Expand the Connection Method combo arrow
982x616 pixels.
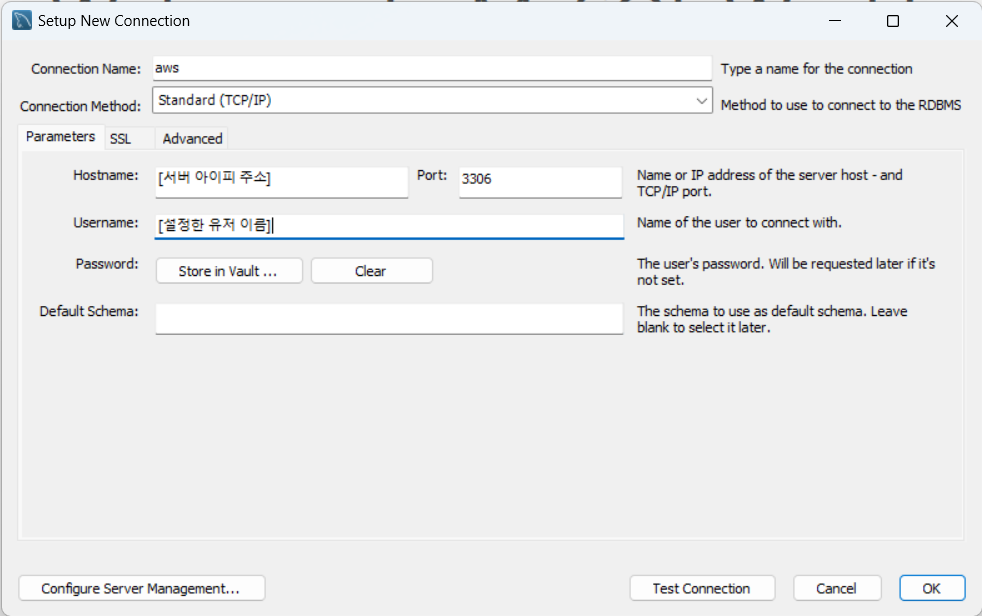tap(703, 103)
